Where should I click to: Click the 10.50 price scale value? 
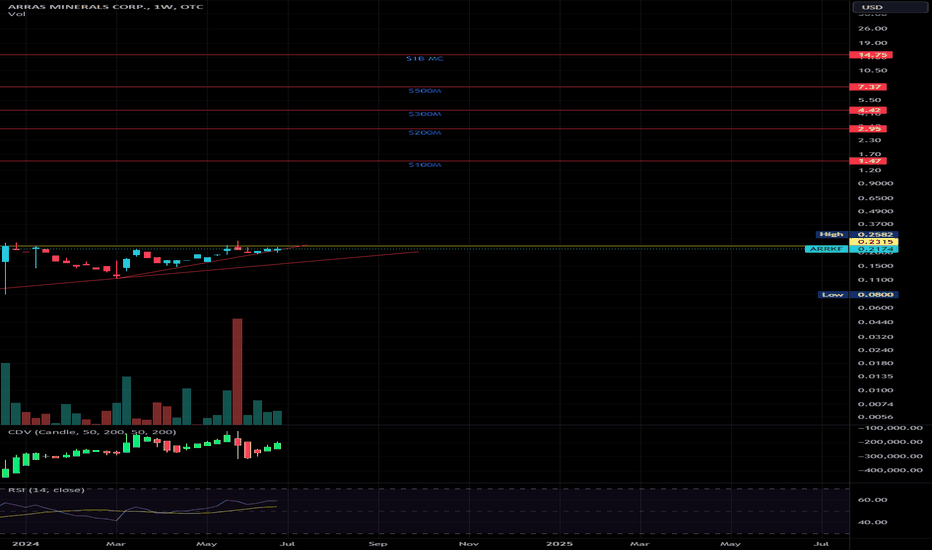click(873, 70)
